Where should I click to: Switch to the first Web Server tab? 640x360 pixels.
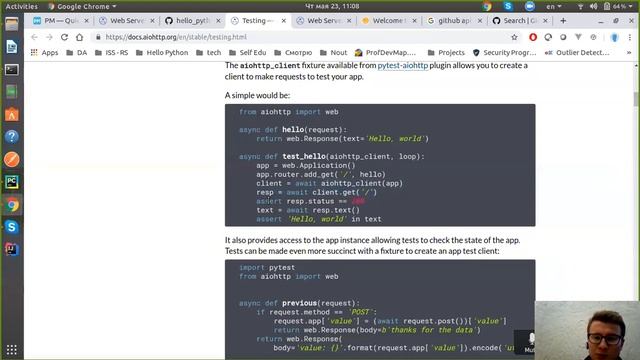[127, 20]
